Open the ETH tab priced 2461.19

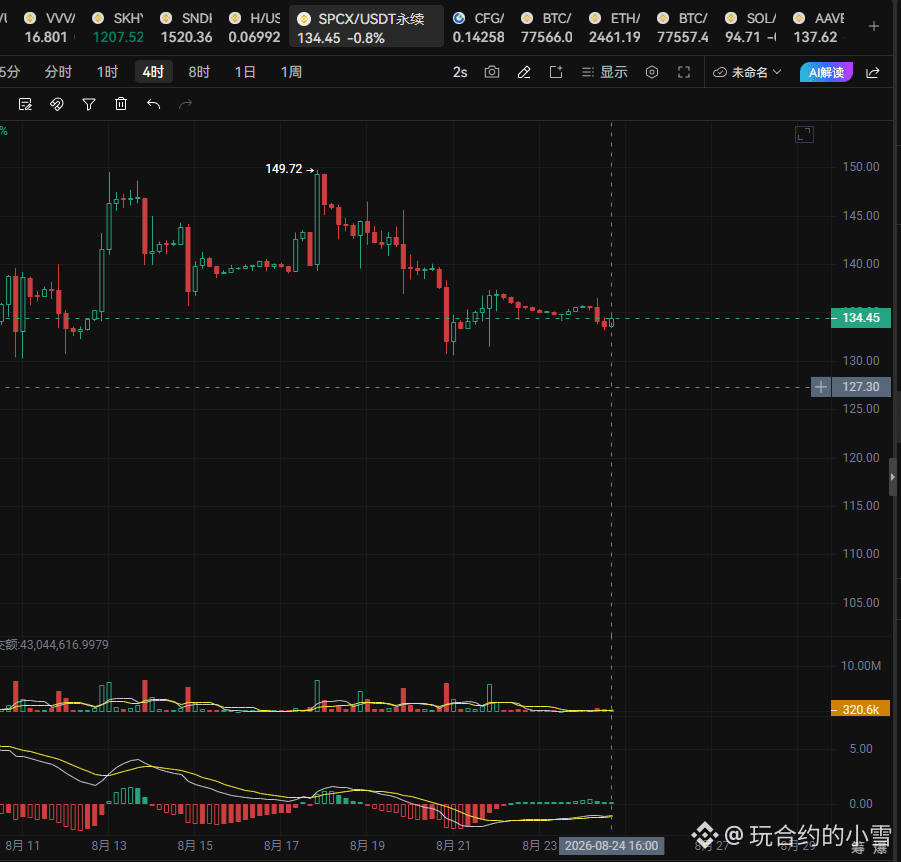(614, 27)
